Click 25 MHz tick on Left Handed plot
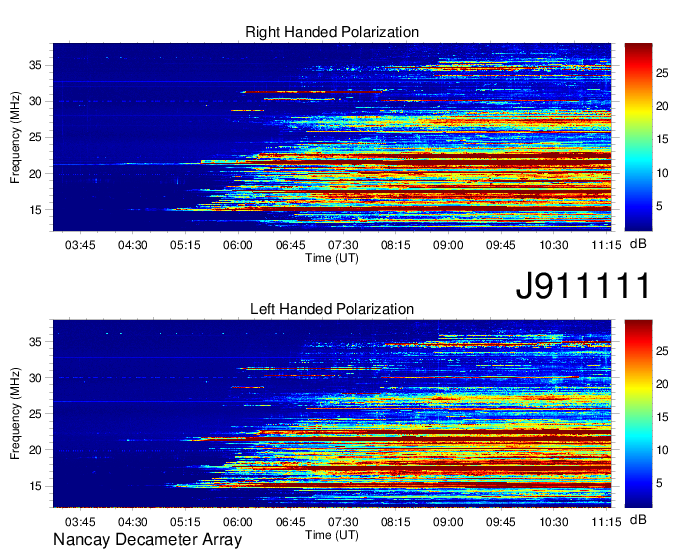The image size is (680, 552). click(x=35, y=414)
